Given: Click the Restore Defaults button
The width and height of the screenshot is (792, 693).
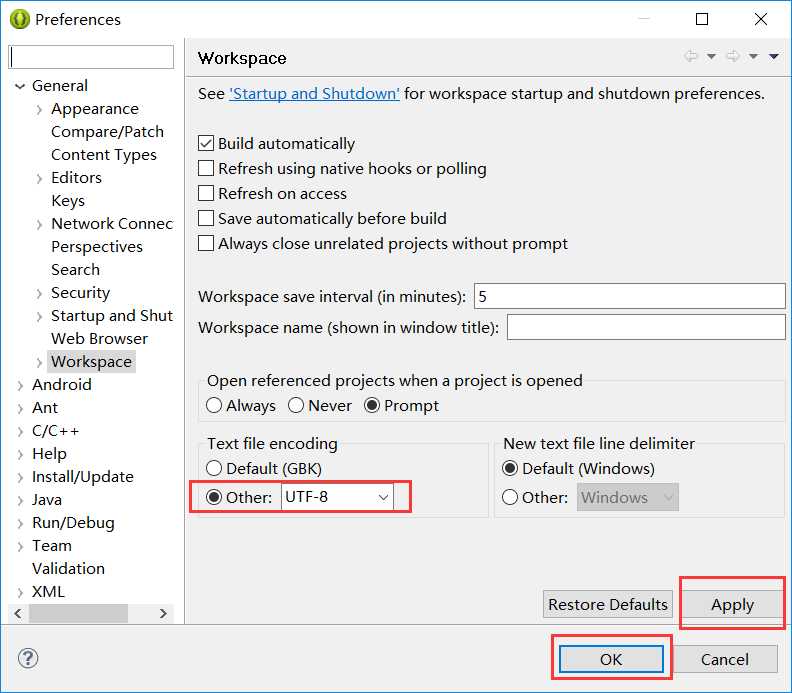Looking at the screenshot, I should pyautogui.click(x=608, y=604).
